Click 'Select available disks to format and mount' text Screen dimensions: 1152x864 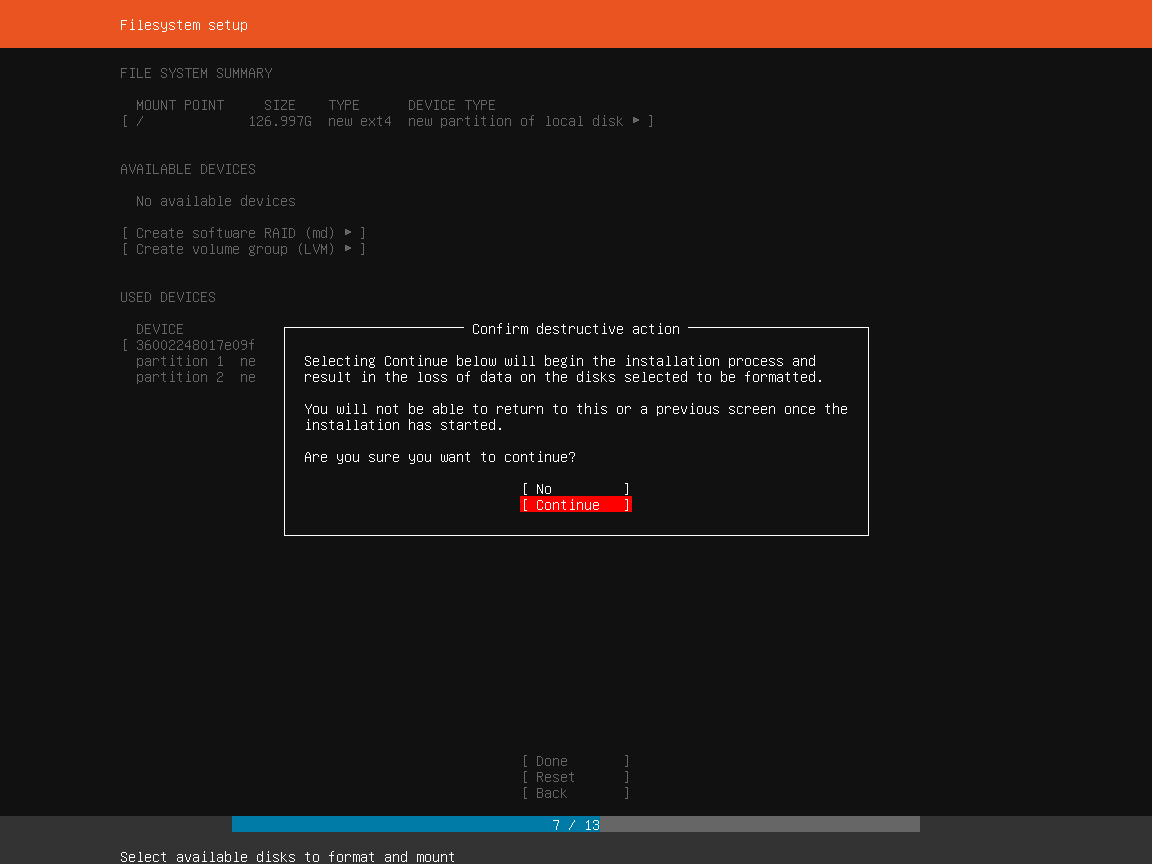(x=287, y=857)
